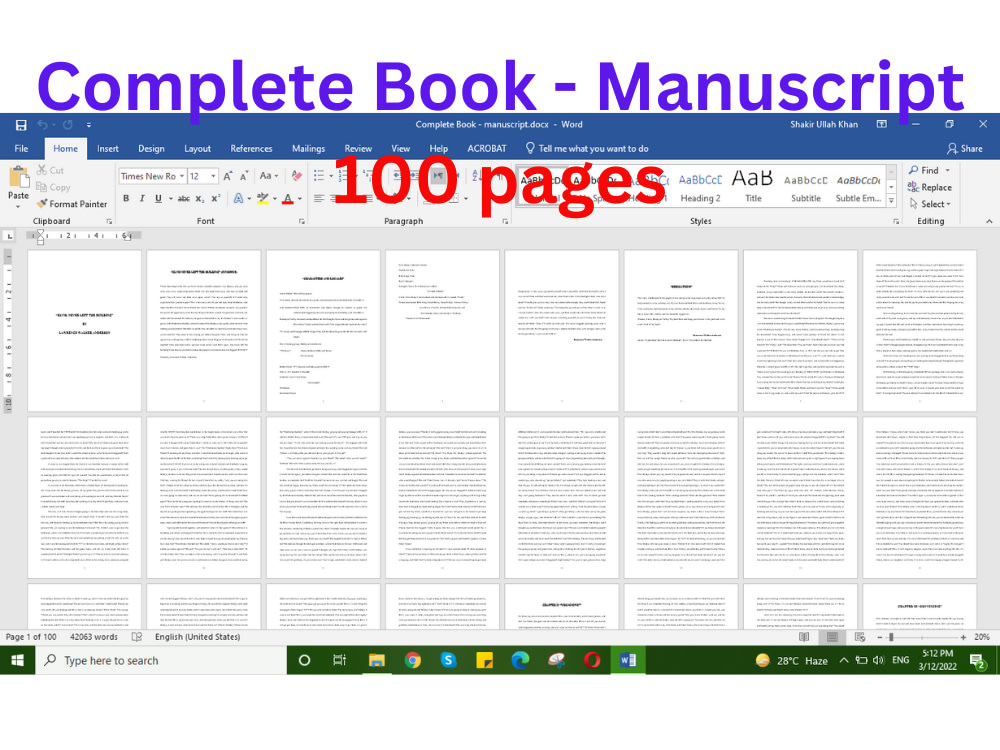Click the Share button

point(964,149)
